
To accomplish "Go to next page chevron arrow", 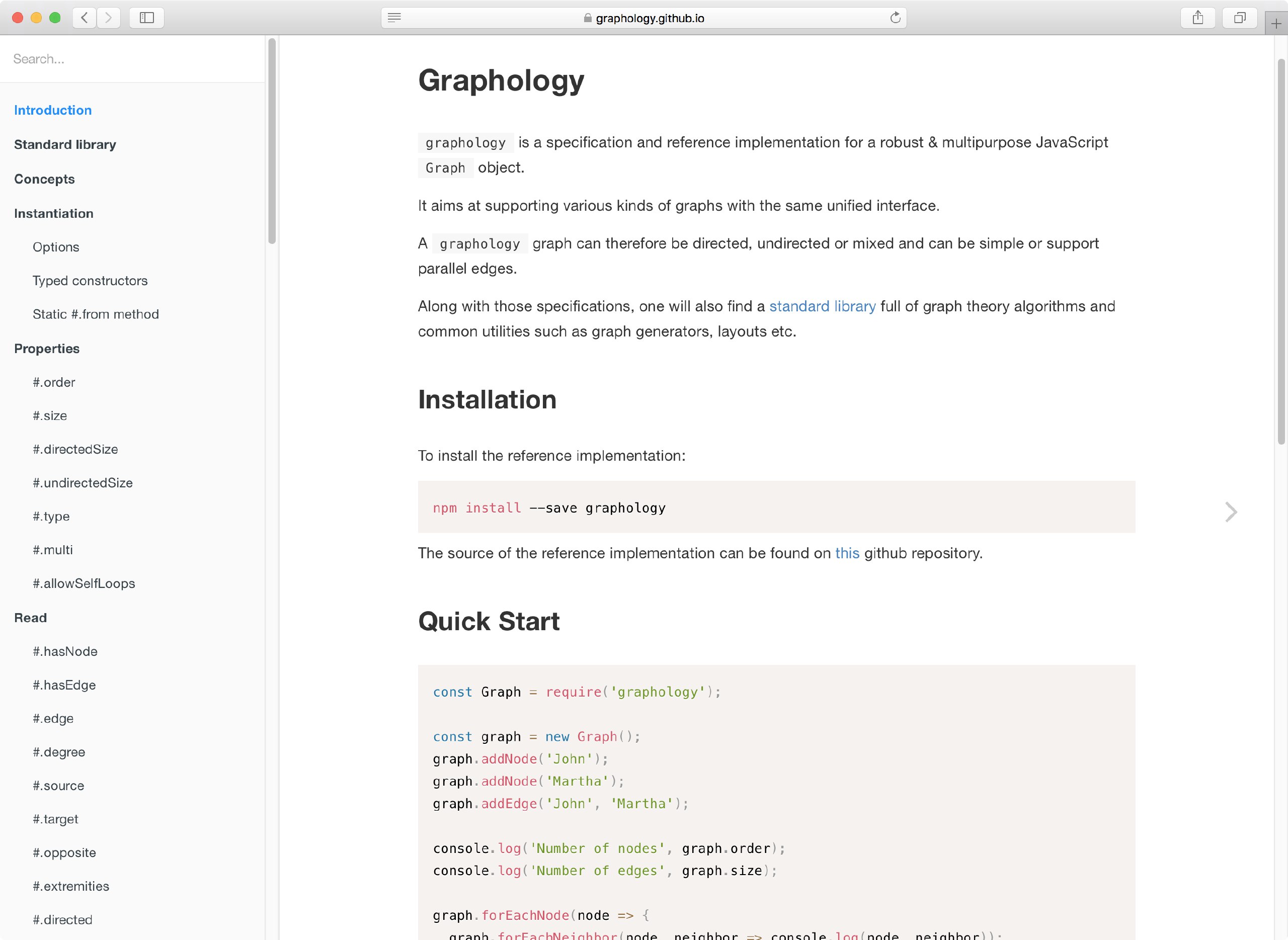I will (x=1231, y=512).
